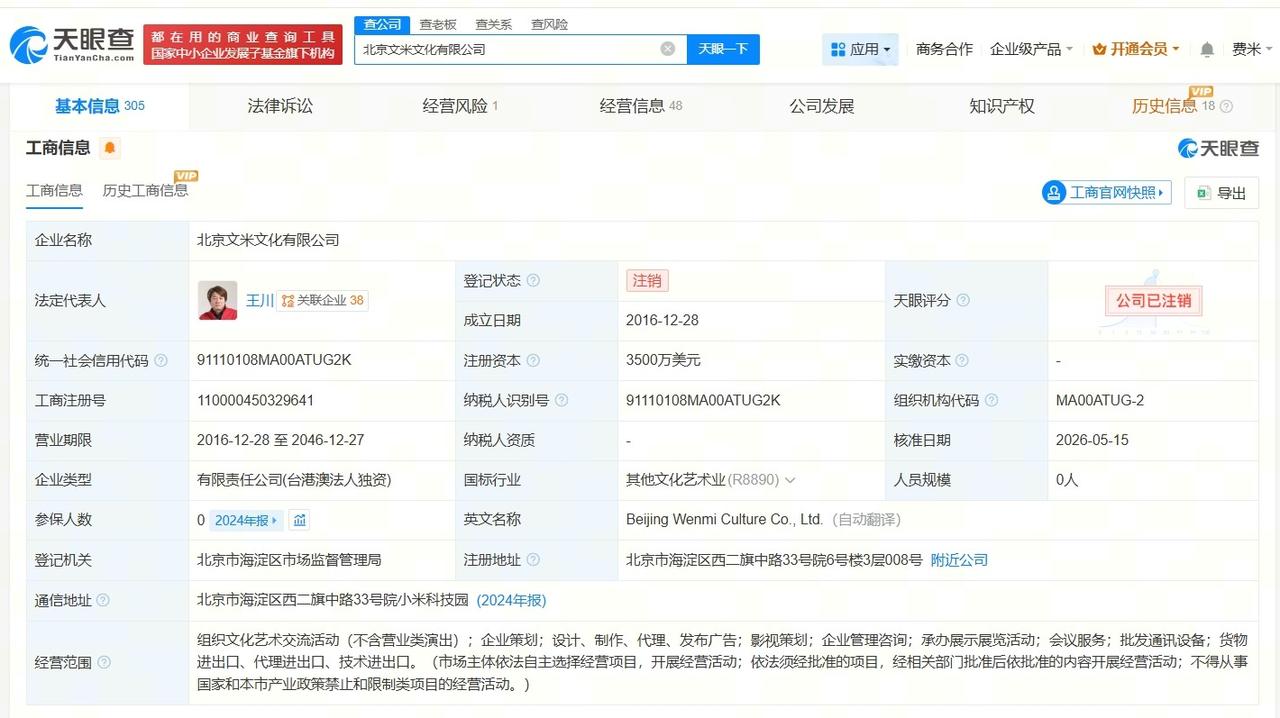Switch to the 经营信息 tab
The width and height of the screenshot is (1280, 718).
point(641,106)
